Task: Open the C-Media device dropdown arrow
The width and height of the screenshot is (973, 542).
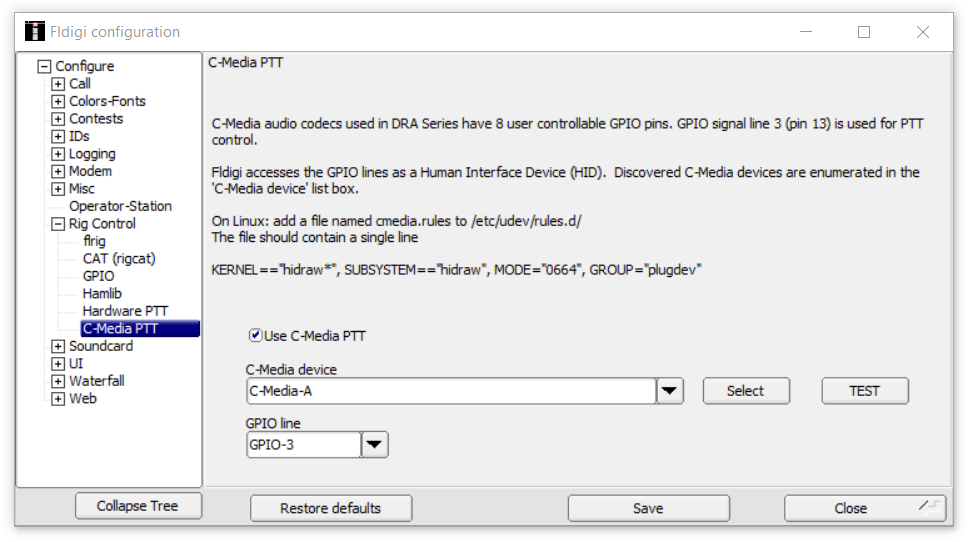Action: point(670,391)
